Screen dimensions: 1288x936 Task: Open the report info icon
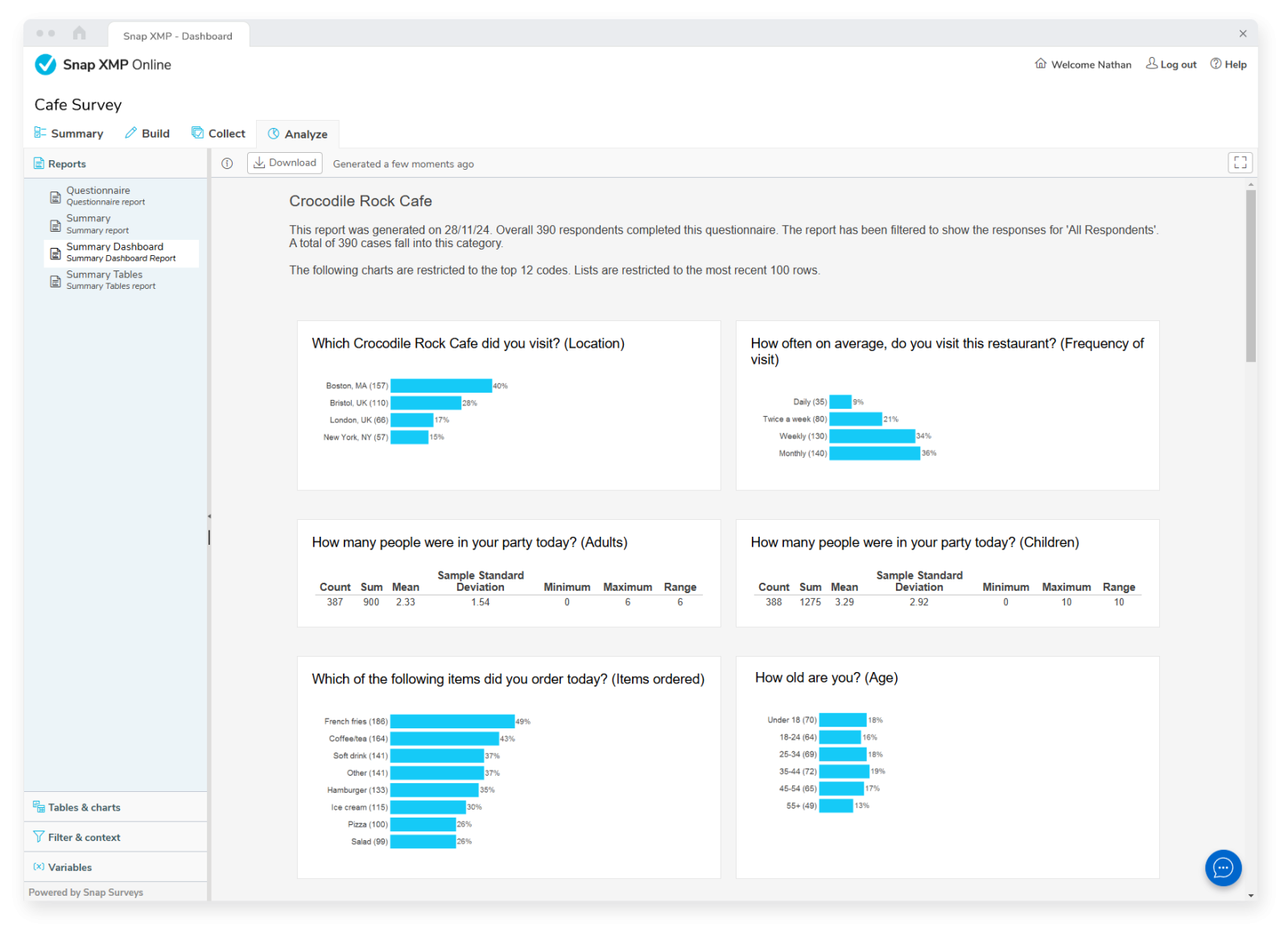pyautogui.click(x=227, y=163)
